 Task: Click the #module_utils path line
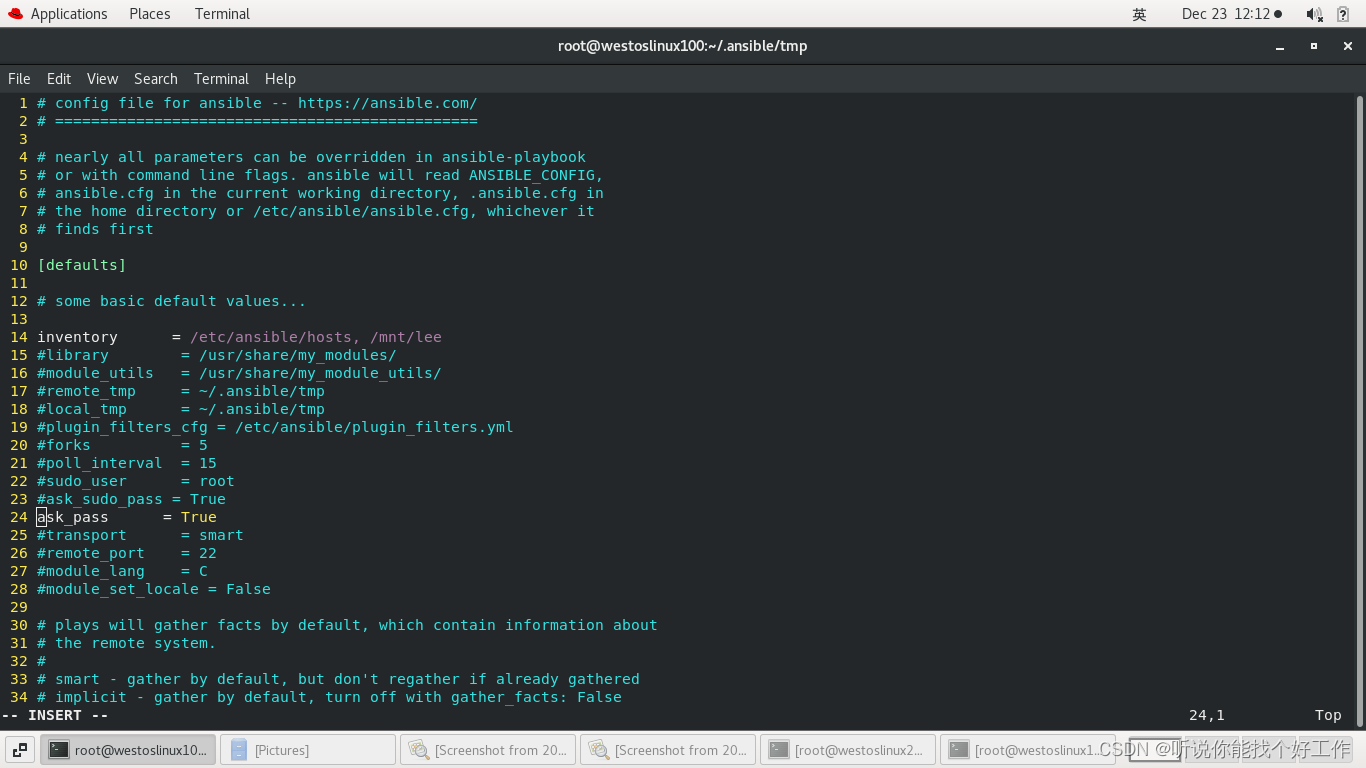(239, 373)
